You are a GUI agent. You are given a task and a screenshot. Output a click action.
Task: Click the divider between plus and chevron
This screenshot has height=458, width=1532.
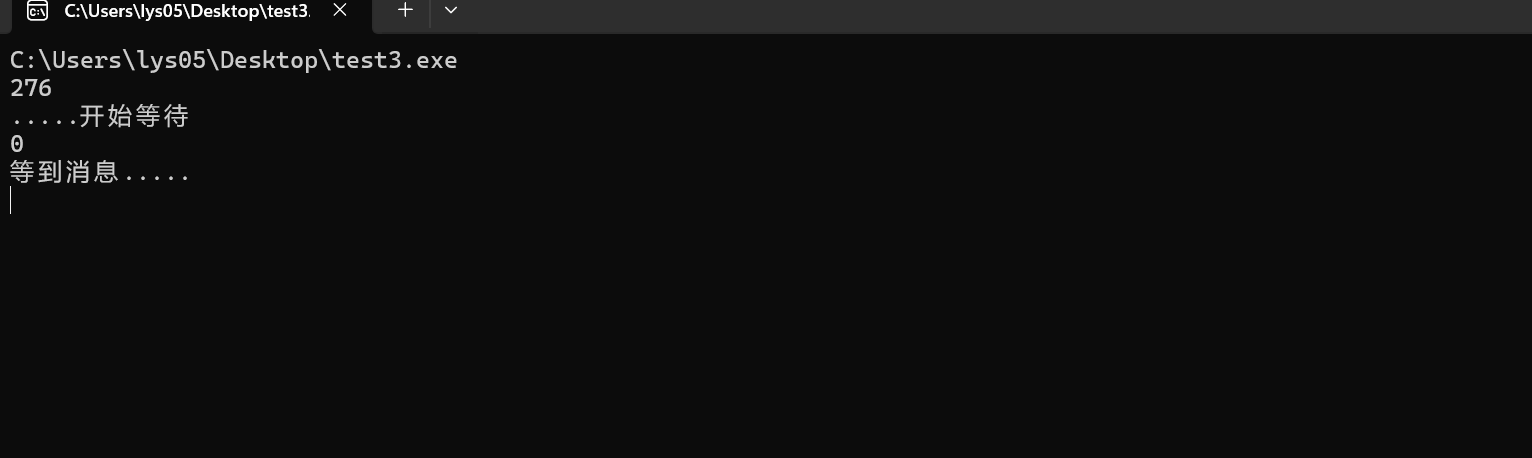[x=431, y=11]
